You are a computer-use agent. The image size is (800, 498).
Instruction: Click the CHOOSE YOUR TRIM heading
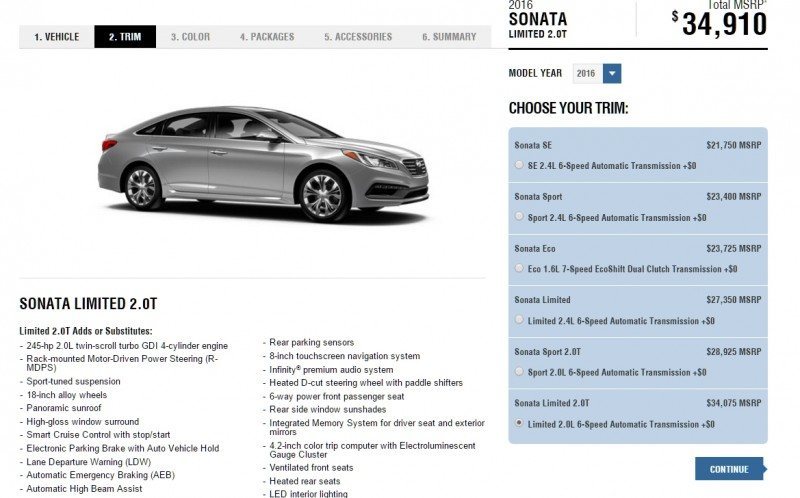click(x=568, y=108)
